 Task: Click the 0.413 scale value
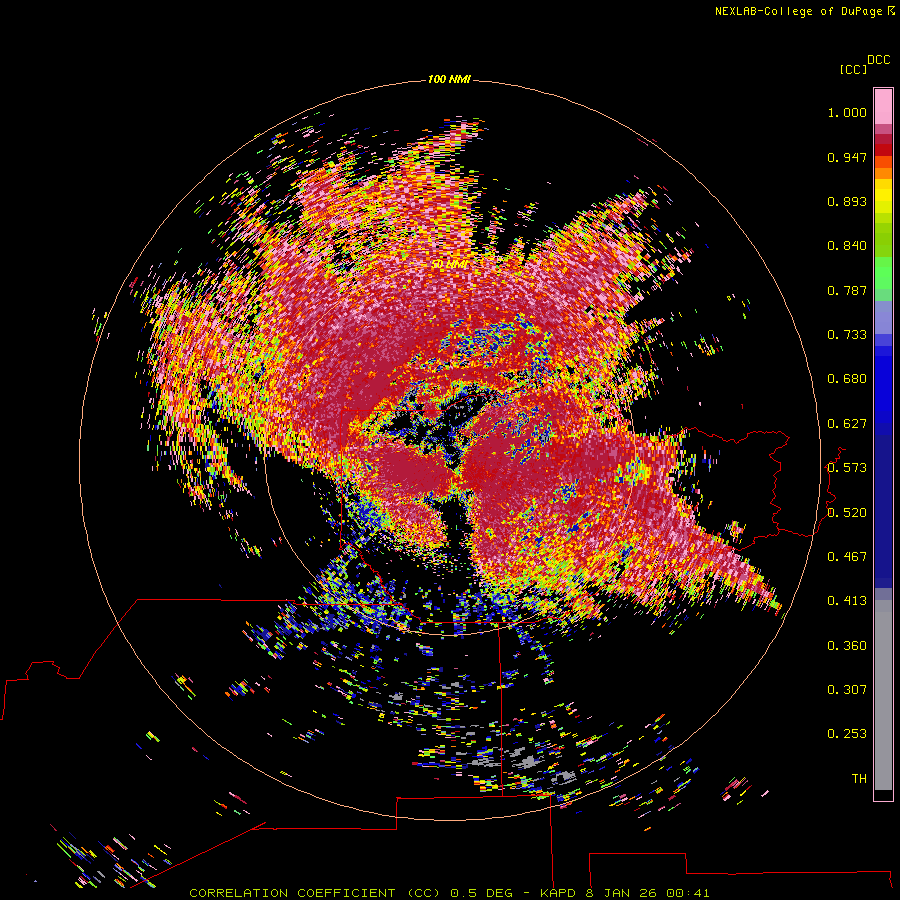(847, 601)
